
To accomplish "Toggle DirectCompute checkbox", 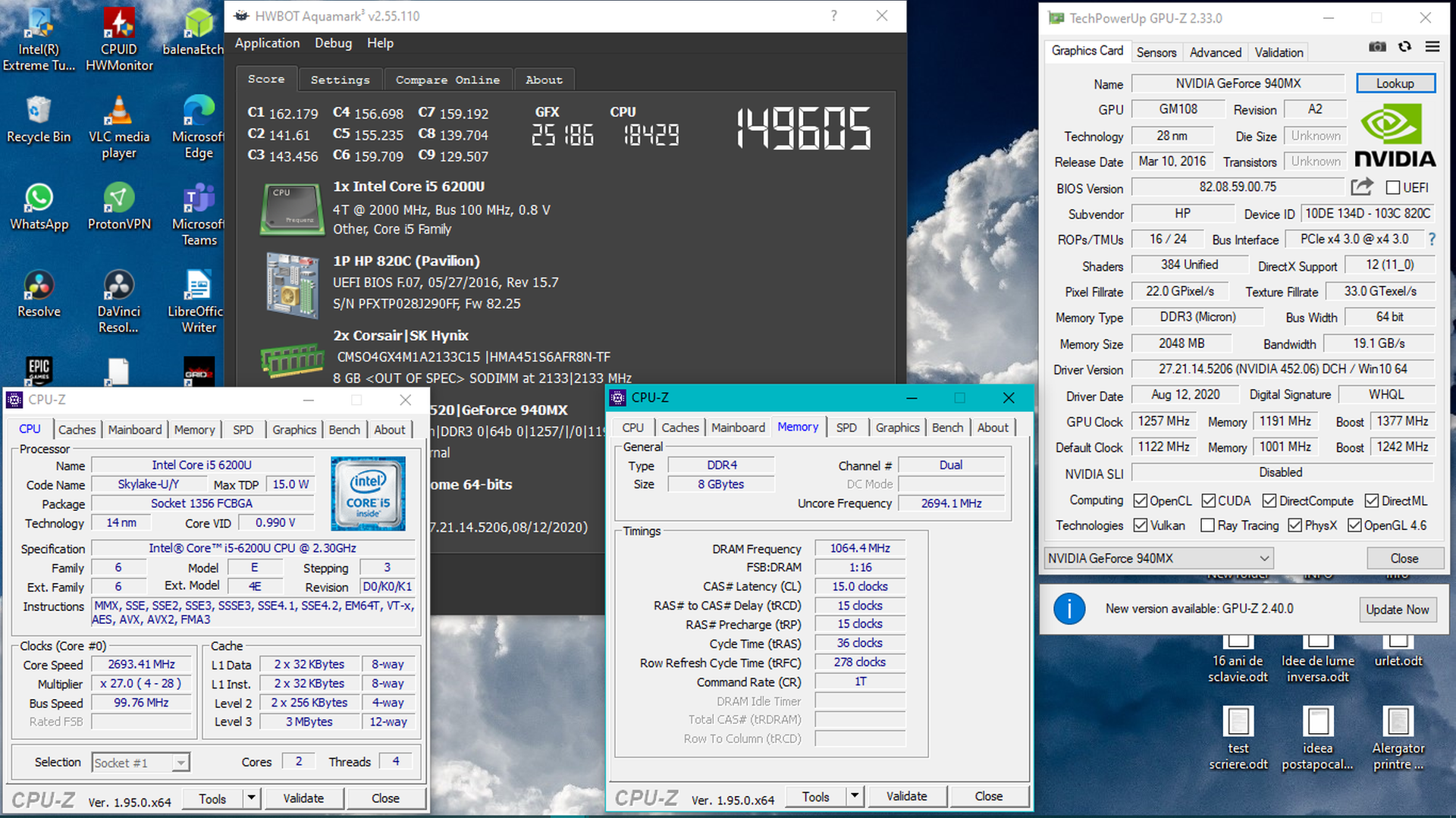I will tap(1269, 501).
